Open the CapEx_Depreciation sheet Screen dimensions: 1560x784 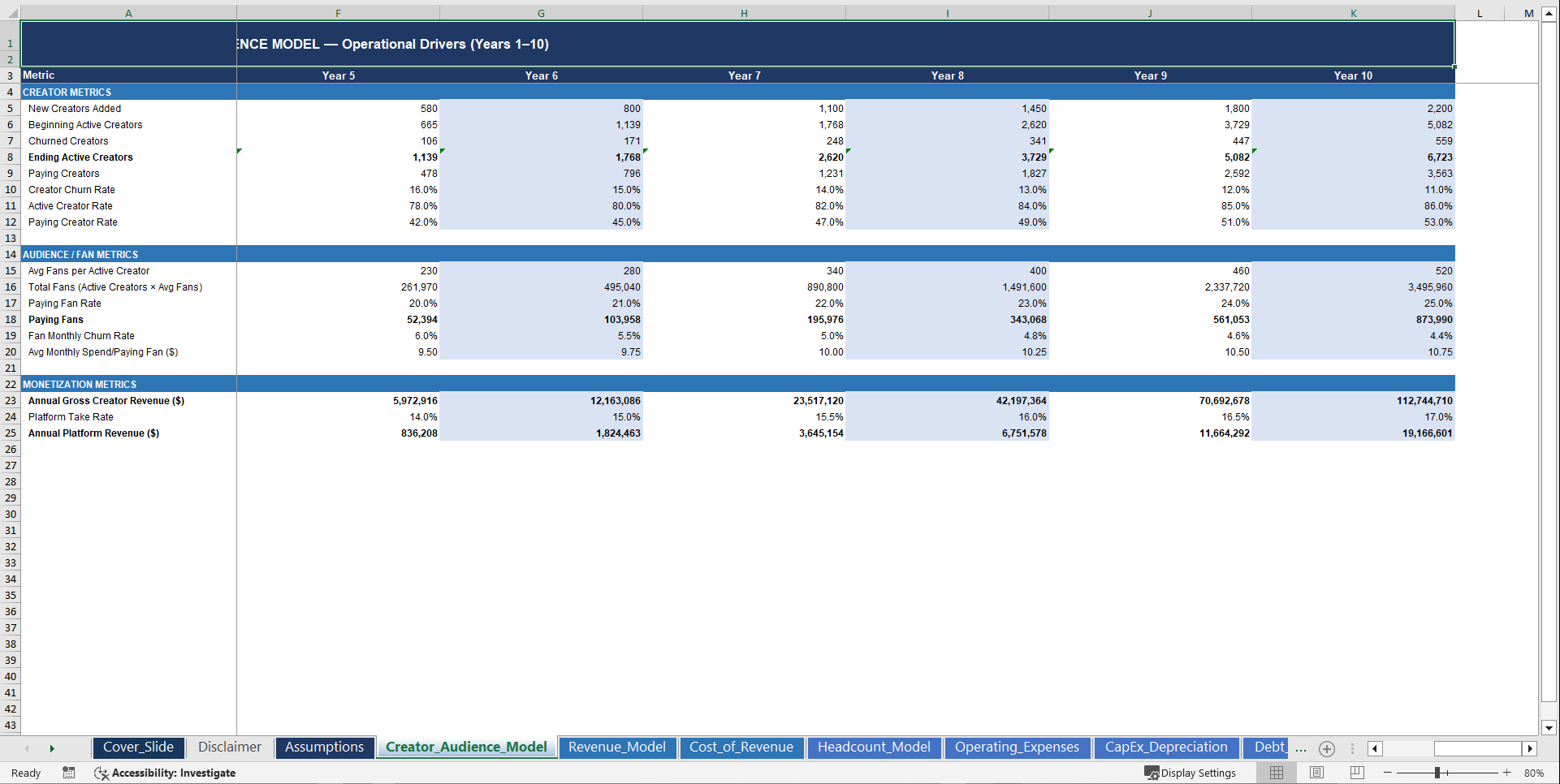coord(1166,747)
